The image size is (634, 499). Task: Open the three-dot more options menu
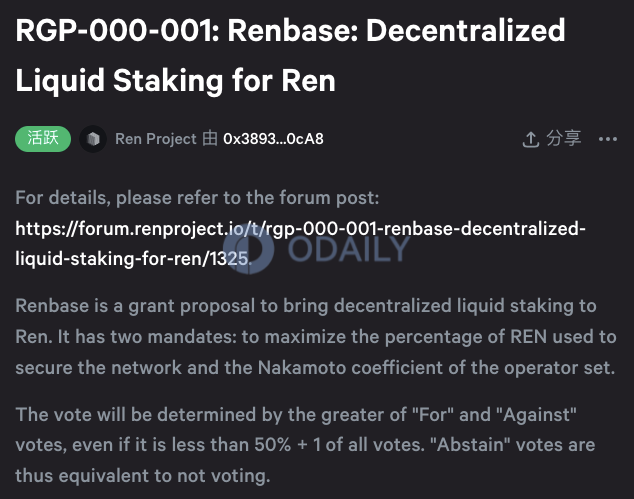(608, 140)
